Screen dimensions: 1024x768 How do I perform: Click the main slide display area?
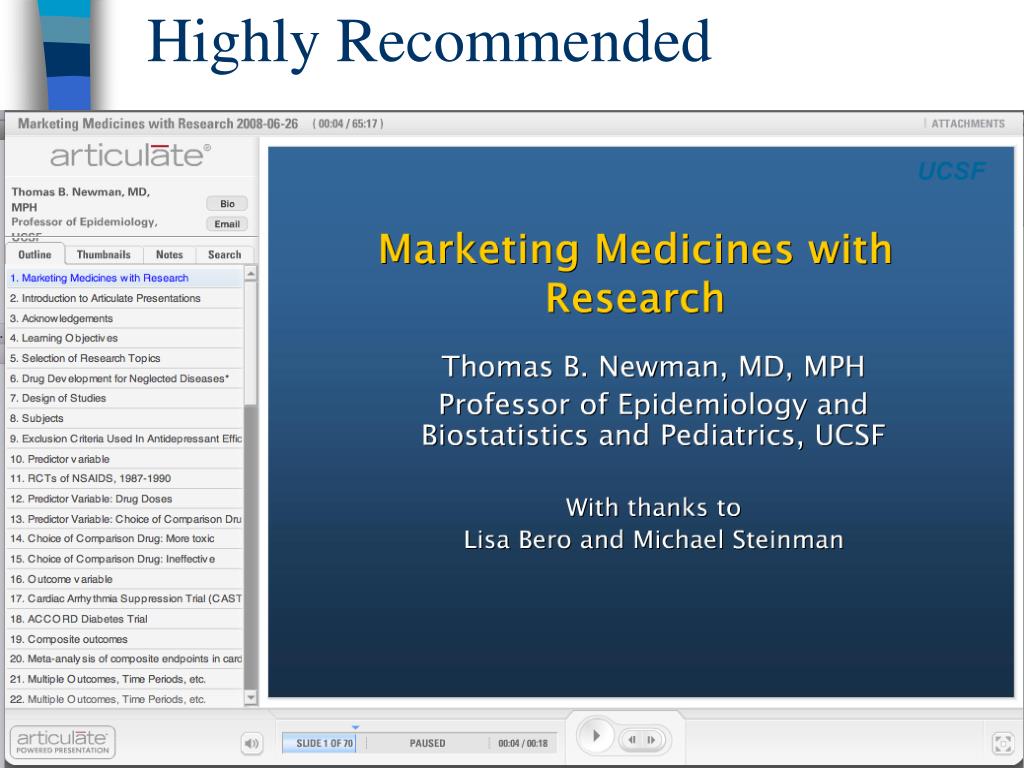(x=641, y=422)
